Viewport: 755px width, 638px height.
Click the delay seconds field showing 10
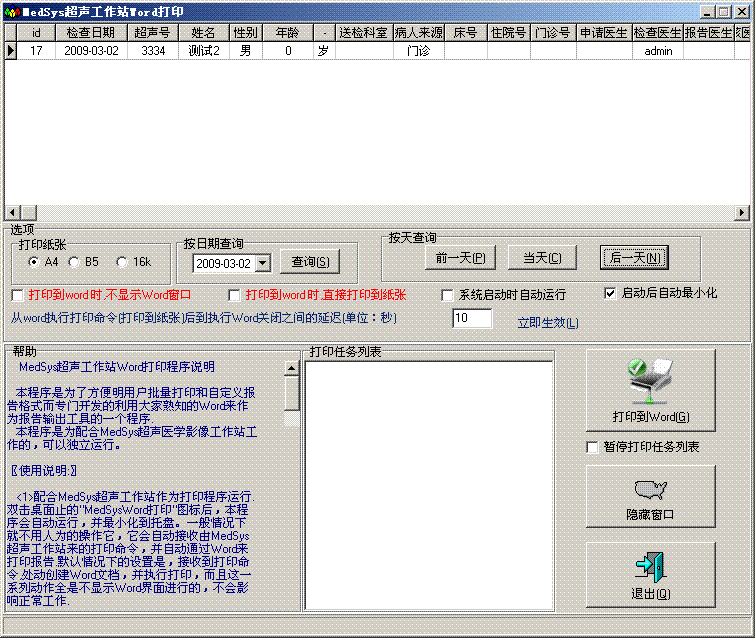coord(472,318)
